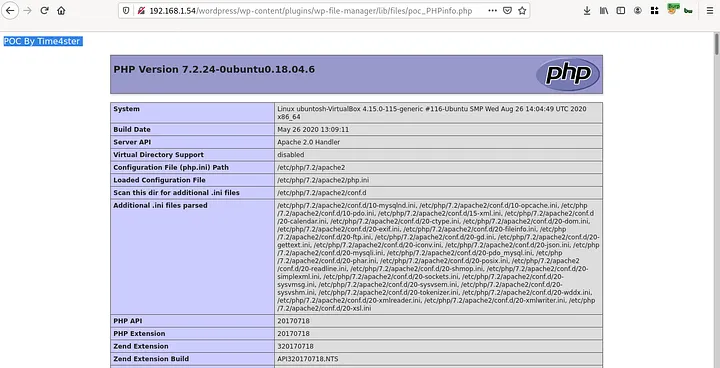Click the '/etc/php/7.2/apache2' path value
720x368 pixels.
click(311, 167)
